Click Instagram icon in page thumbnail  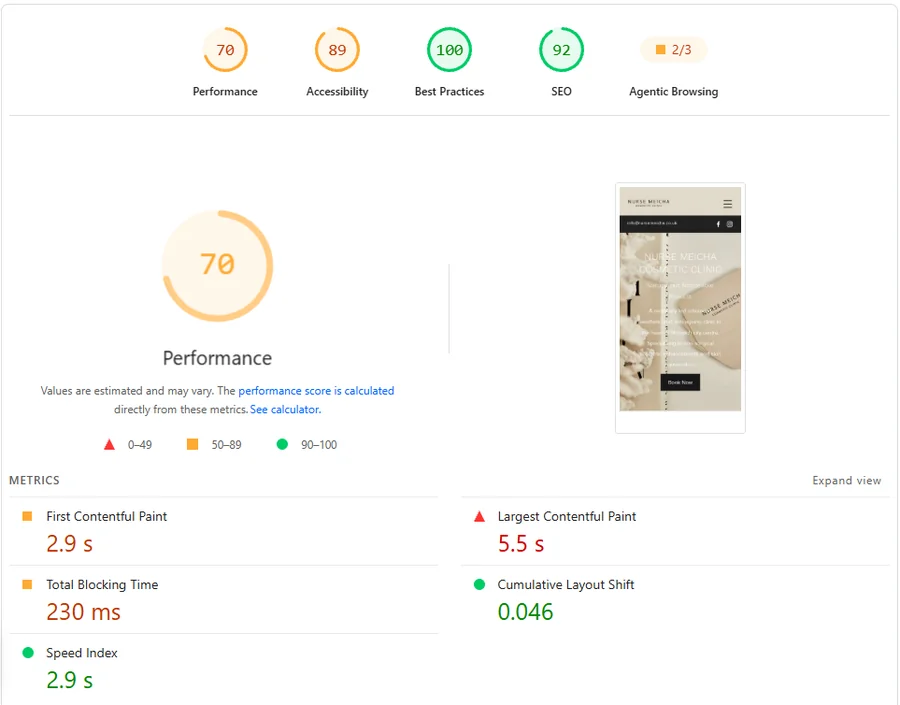[730, 224]
